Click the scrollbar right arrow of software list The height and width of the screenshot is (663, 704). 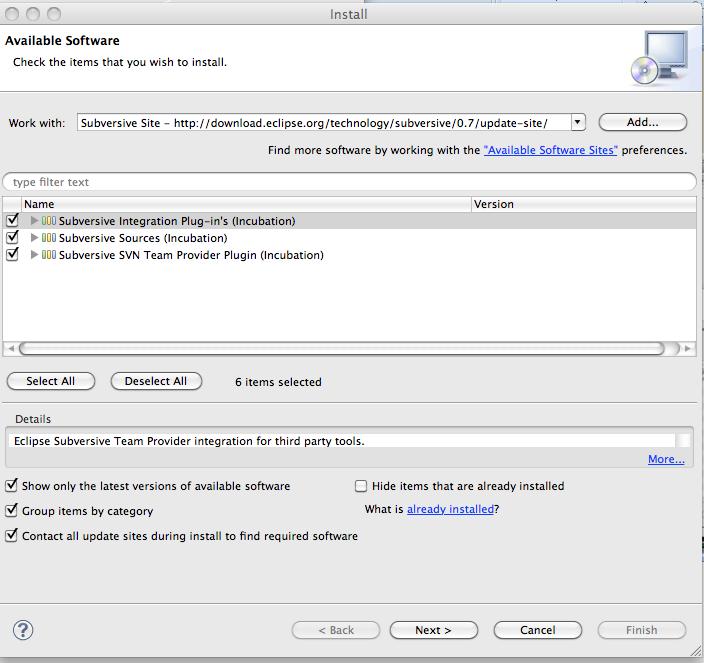coord(687,348)
